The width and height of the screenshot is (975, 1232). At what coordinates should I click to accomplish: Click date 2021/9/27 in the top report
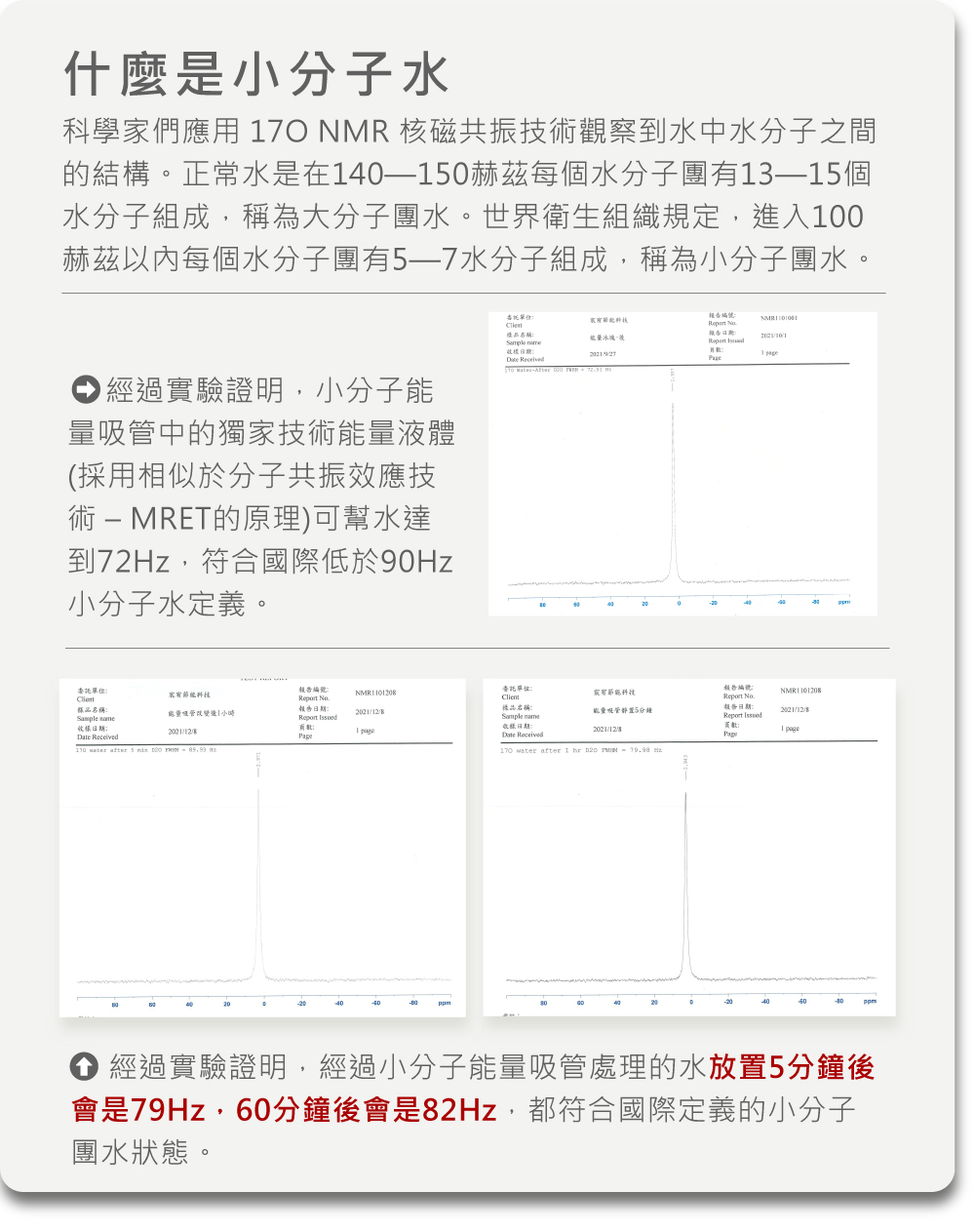click(x=603, y=354)
